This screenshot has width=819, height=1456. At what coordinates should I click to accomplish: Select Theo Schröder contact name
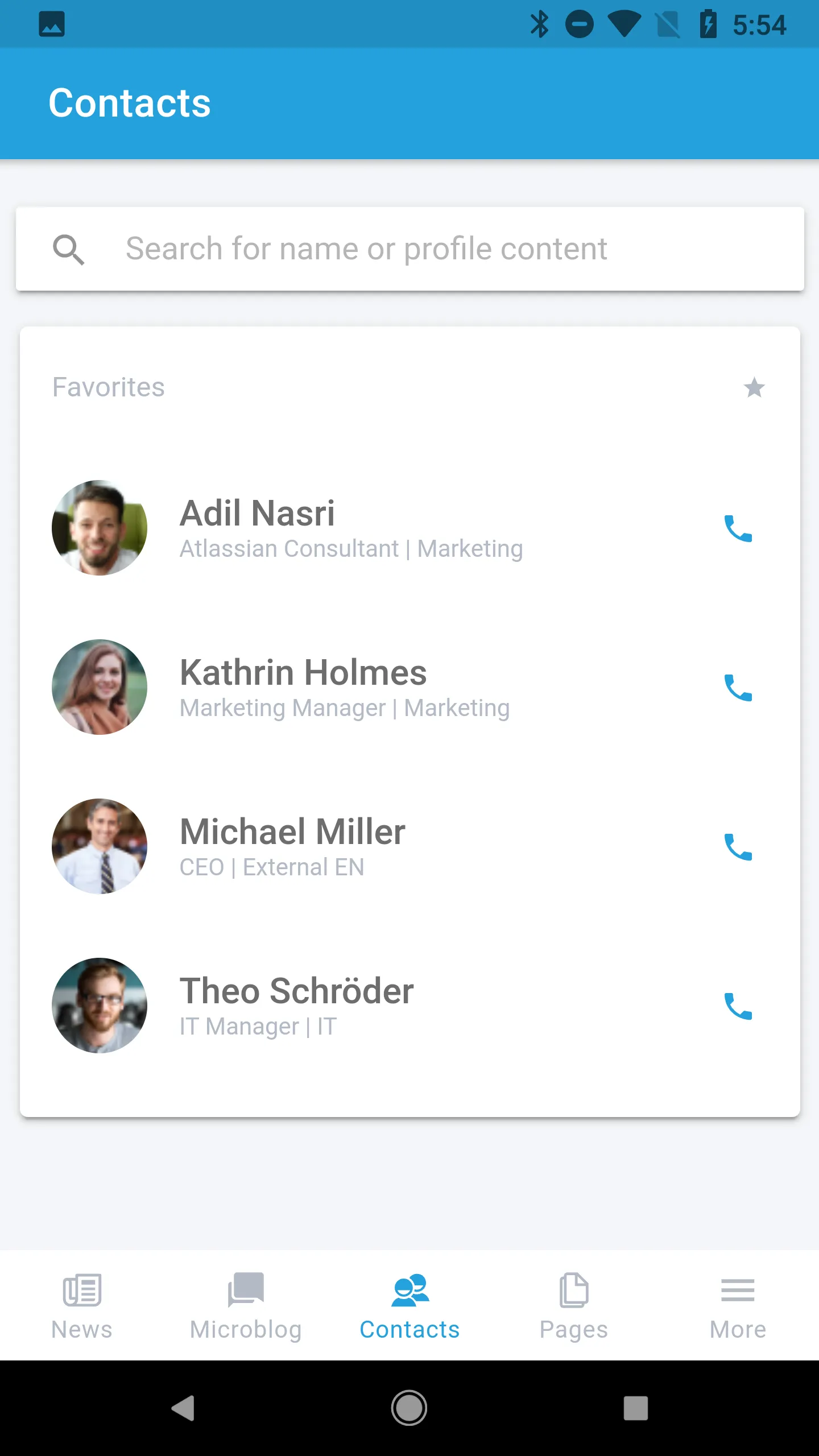296,991
